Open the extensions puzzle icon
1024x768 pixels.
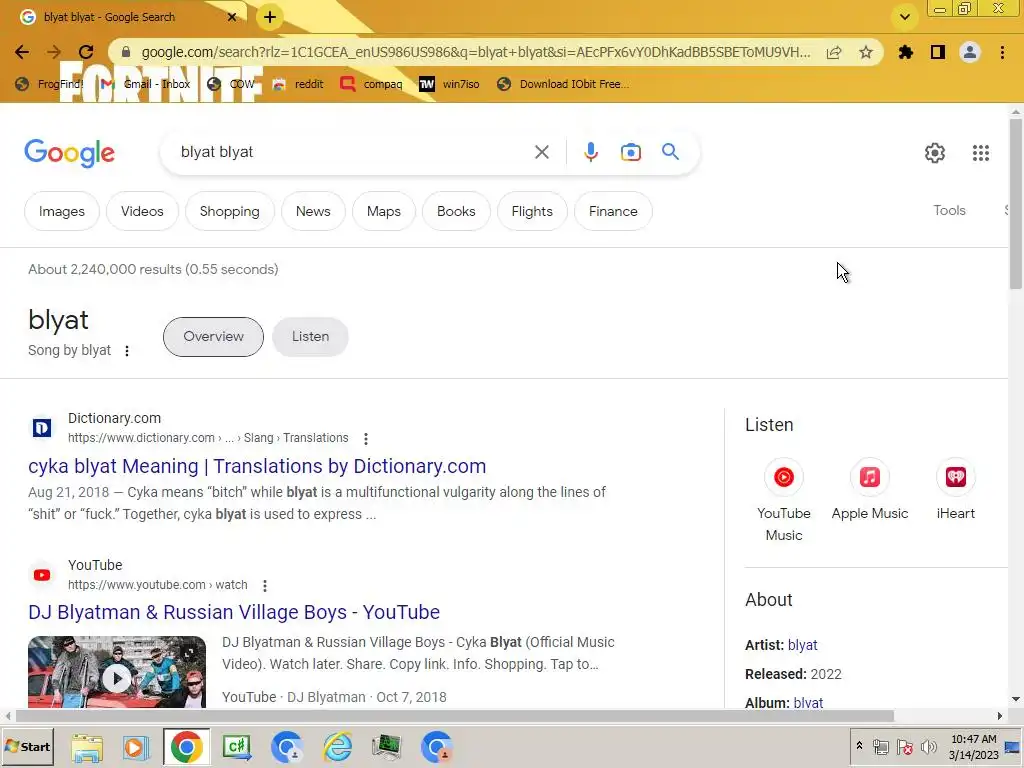click(x=906, y=52)
